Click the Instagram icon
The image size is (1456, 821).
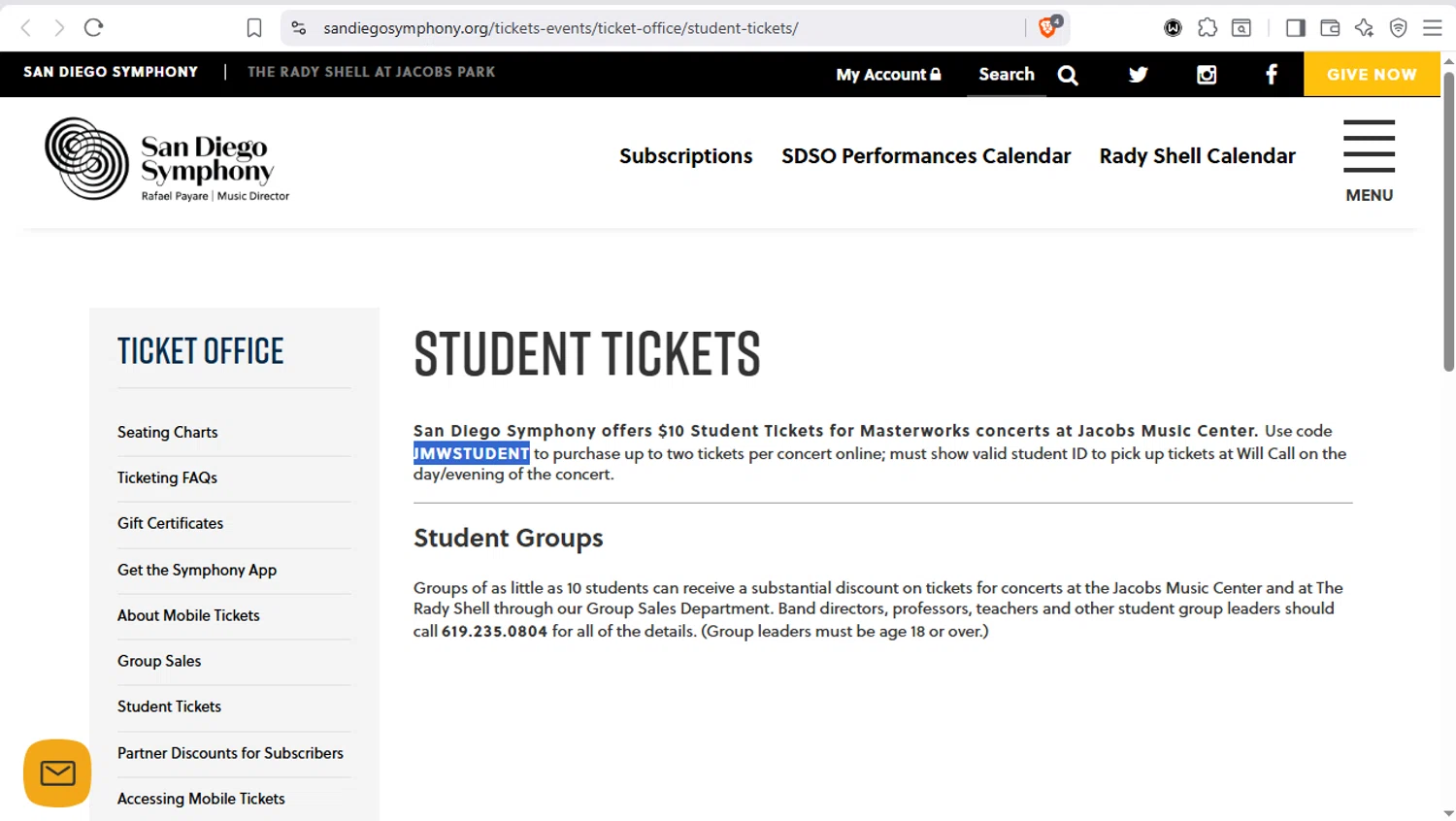[x=1207, y=75]
